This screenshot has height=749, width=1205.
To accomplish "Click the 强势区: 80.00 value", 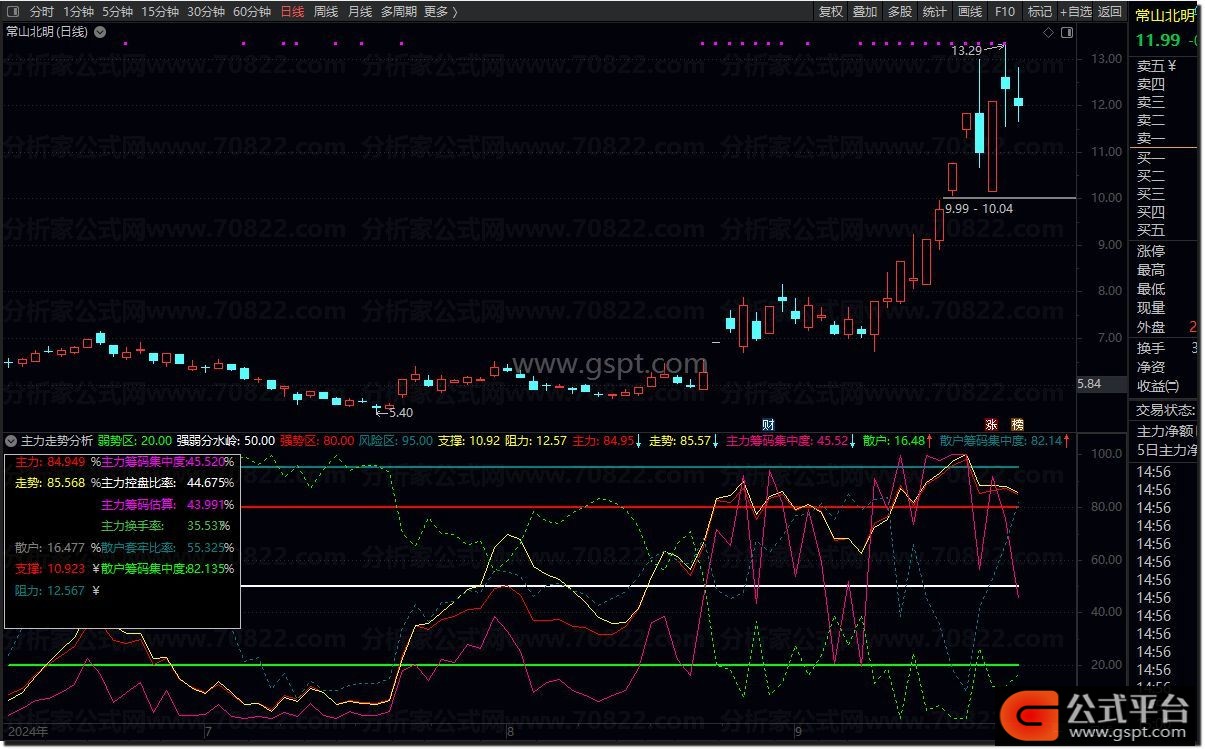I will (x=317, y=440).
